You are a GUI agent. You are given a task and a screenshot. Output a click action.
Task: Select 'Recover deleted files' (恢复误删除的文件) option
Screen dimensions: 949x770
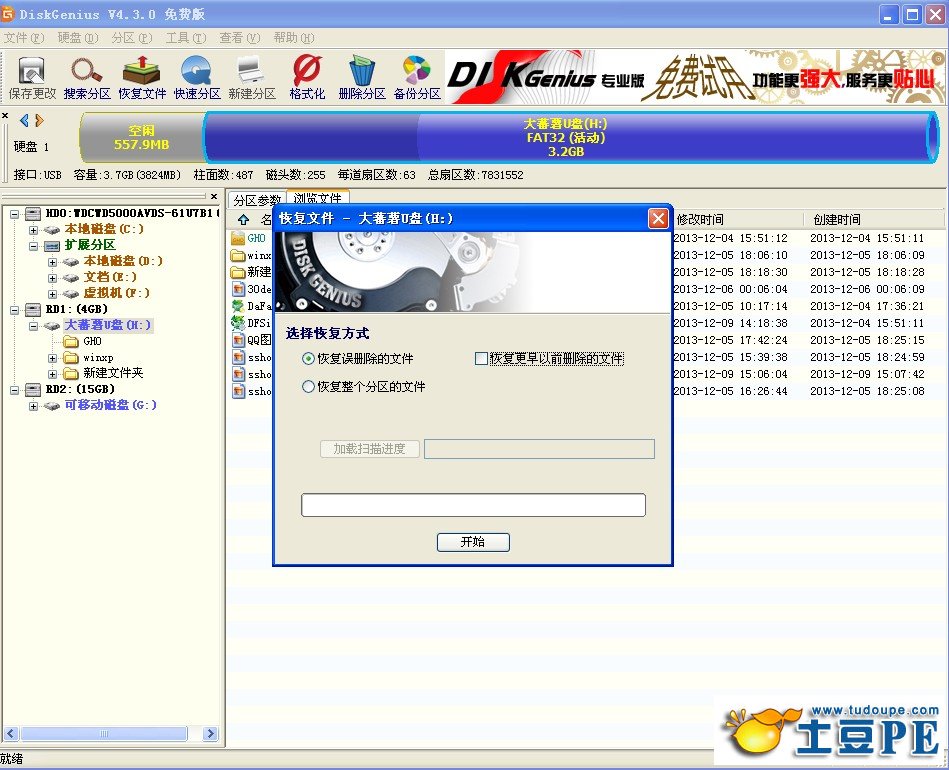357,358
